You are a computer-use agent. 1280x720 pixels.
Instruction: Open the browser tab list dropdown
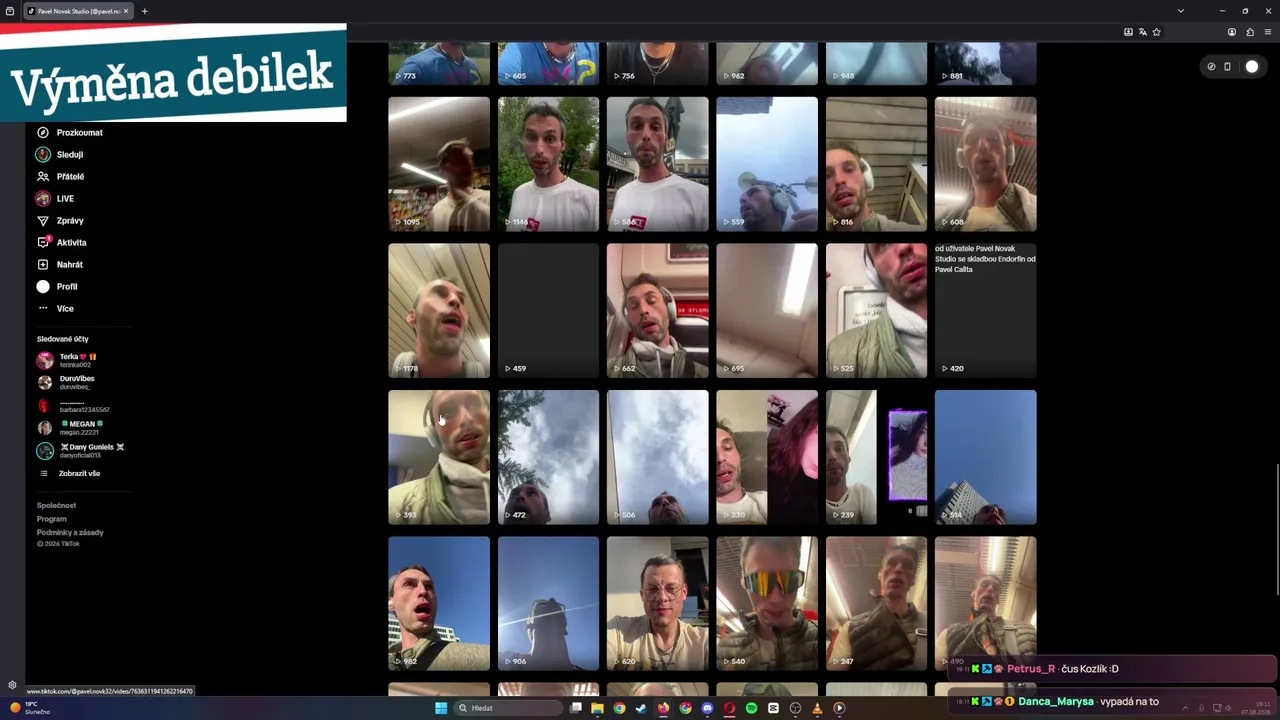click(x=1180, y=11)
